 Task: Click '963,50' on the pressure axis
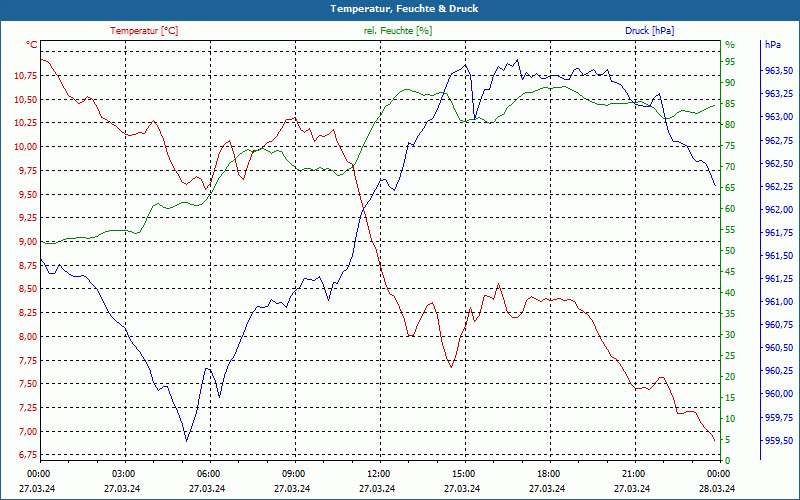click(x=780, y=71)
